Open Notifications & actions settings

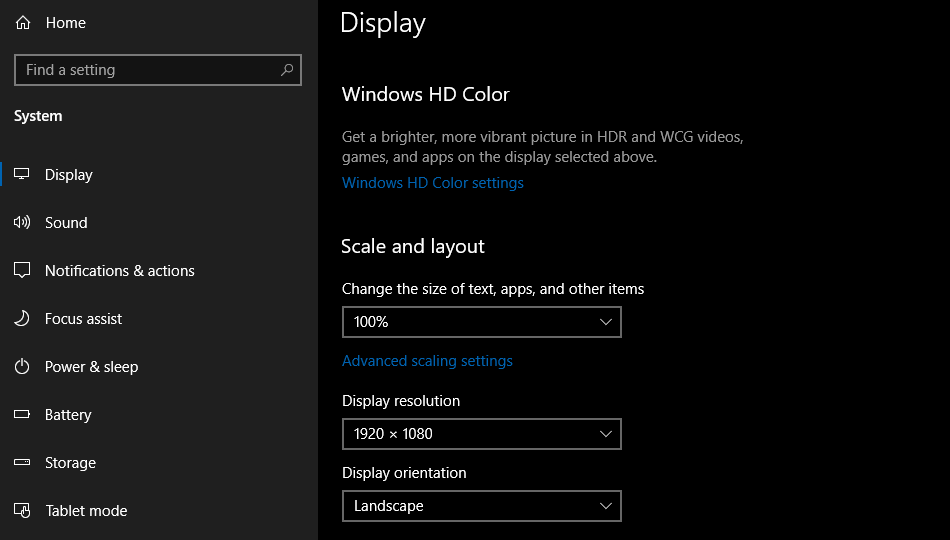[x=119, y=271]
